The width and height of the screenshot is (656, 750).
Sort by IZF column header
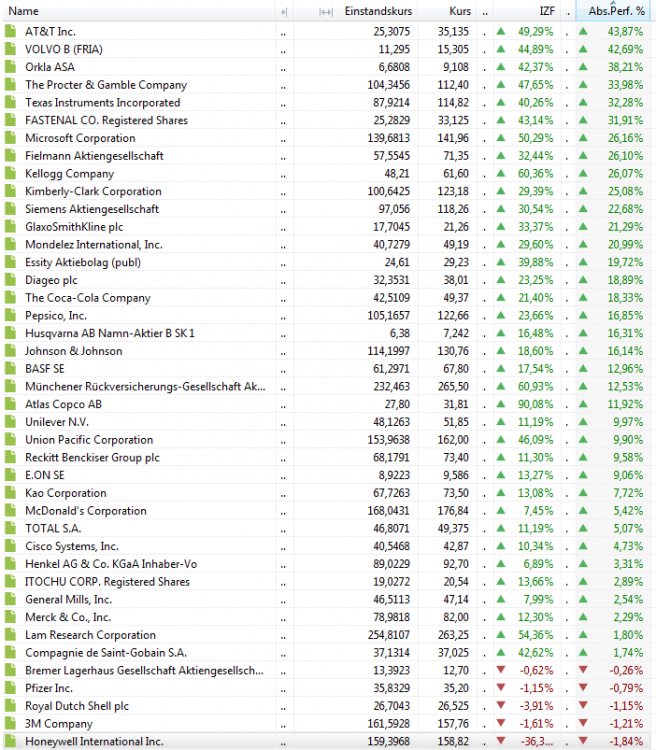(547, 11)
